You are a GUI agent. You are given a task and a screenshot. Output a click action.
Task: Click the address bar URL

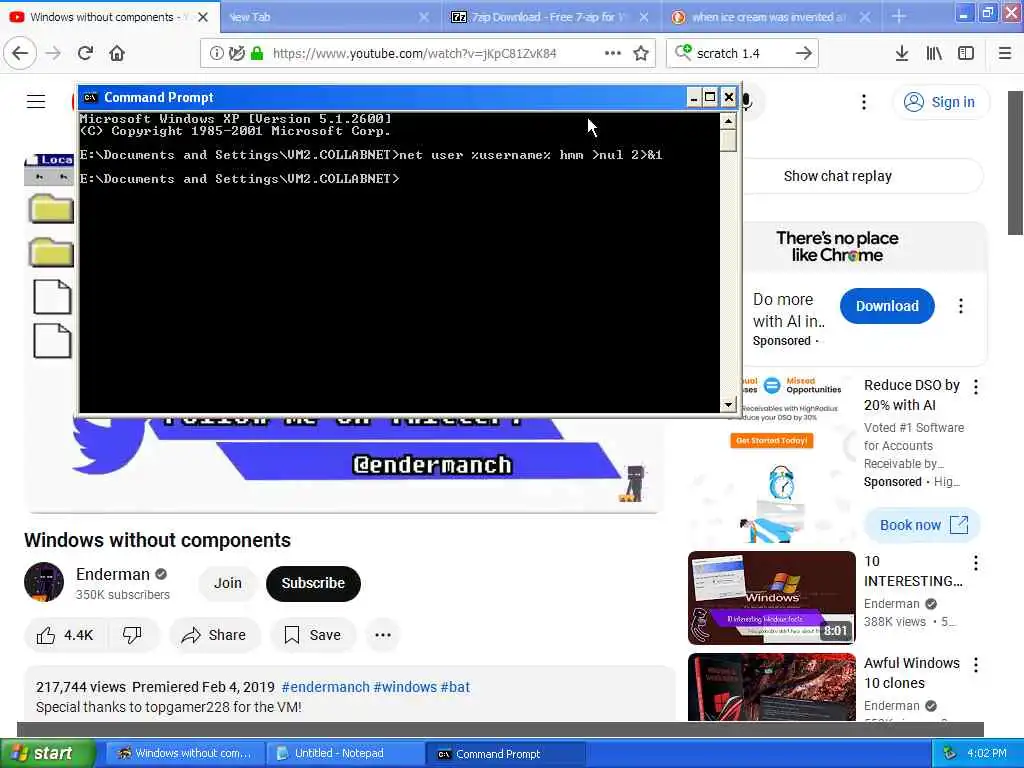point(415,54)
